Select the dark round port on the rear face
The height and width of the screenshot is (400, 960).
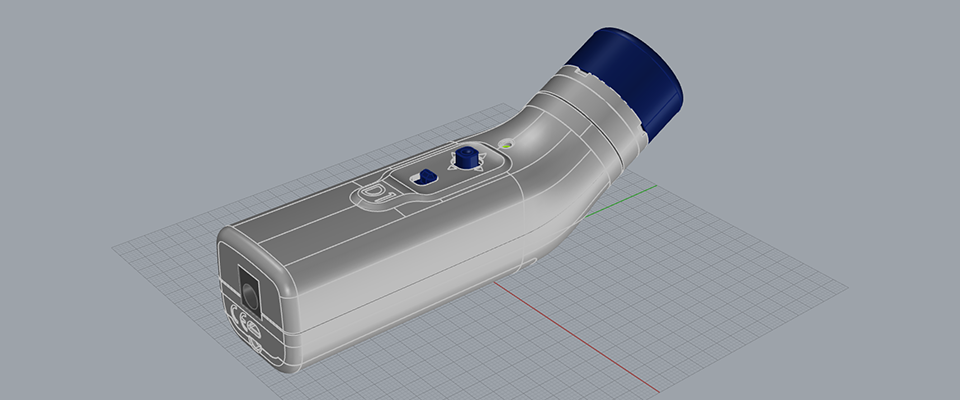249,291
